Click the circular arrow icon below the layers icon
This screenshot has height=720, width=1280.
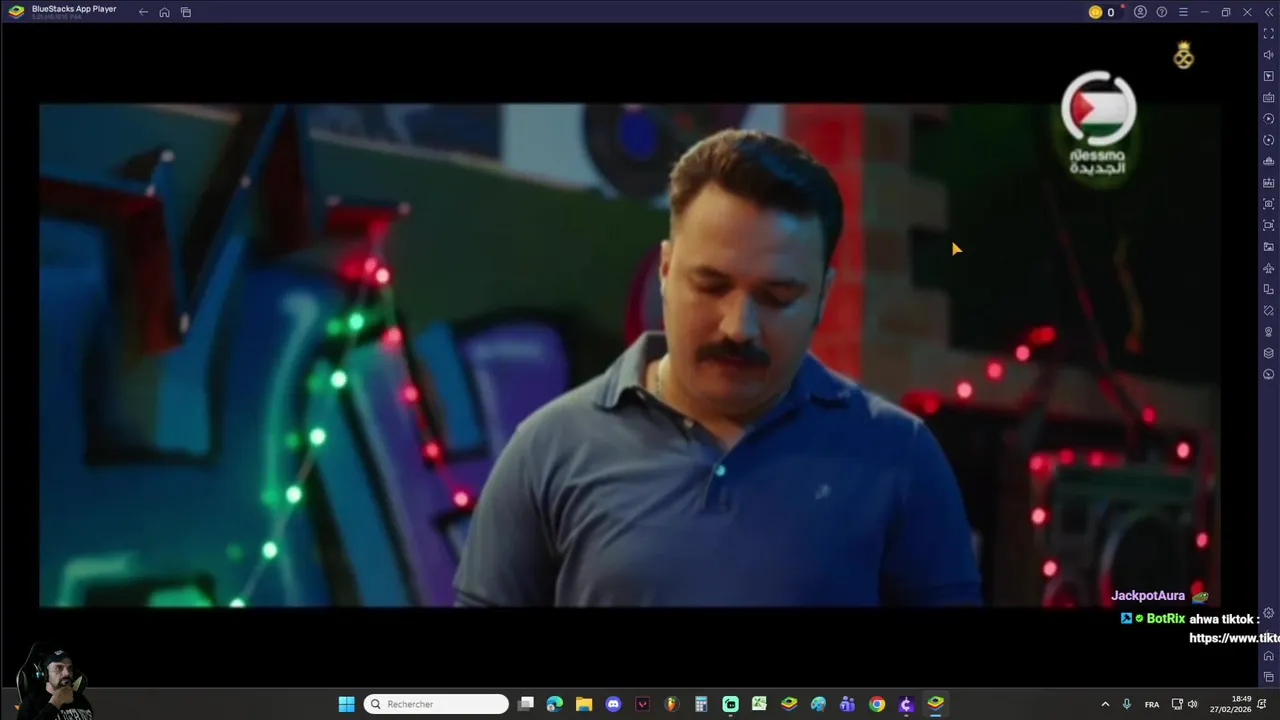1269,374
